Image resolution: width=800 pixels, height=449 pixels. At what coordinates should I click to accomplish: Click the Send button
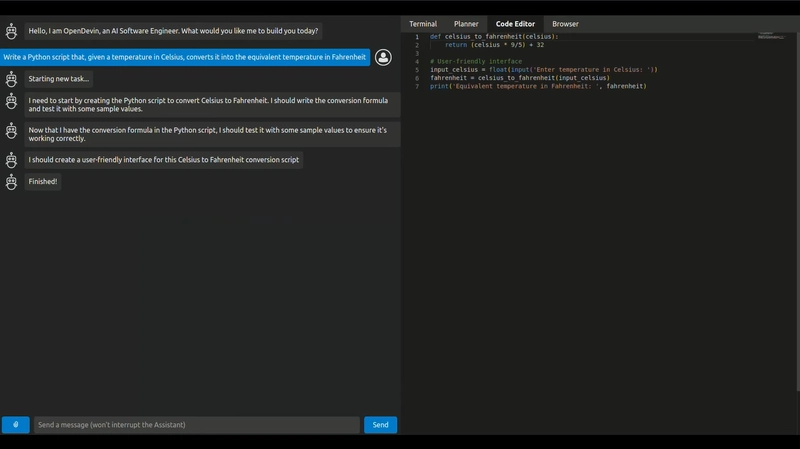tap(380, 425)
